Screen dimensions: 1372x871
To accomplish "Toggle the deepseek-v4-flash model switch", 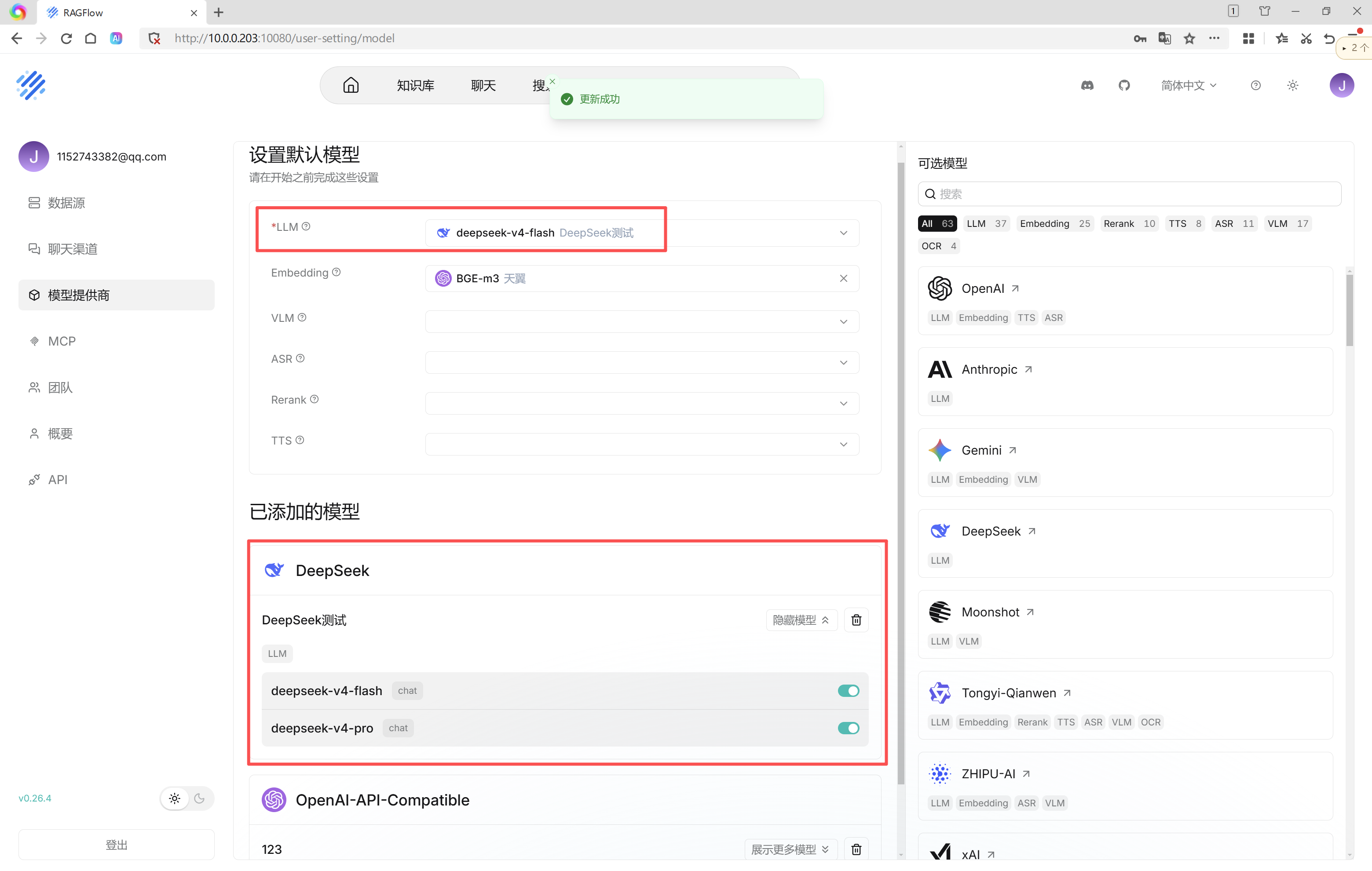I will (x=849, y=691).
